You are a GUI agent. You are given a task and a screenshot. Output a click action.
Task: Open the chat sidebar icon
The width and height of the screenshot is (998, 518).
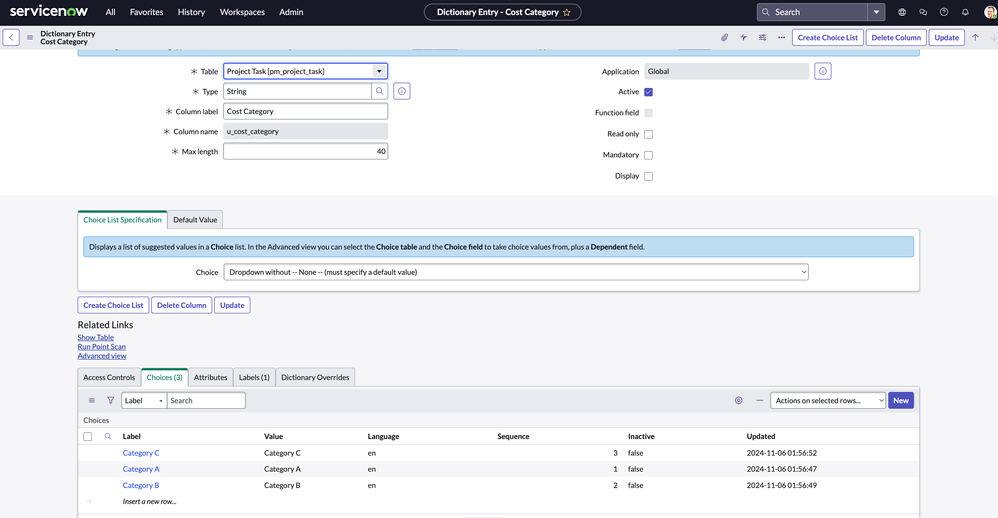pos(923,12)
